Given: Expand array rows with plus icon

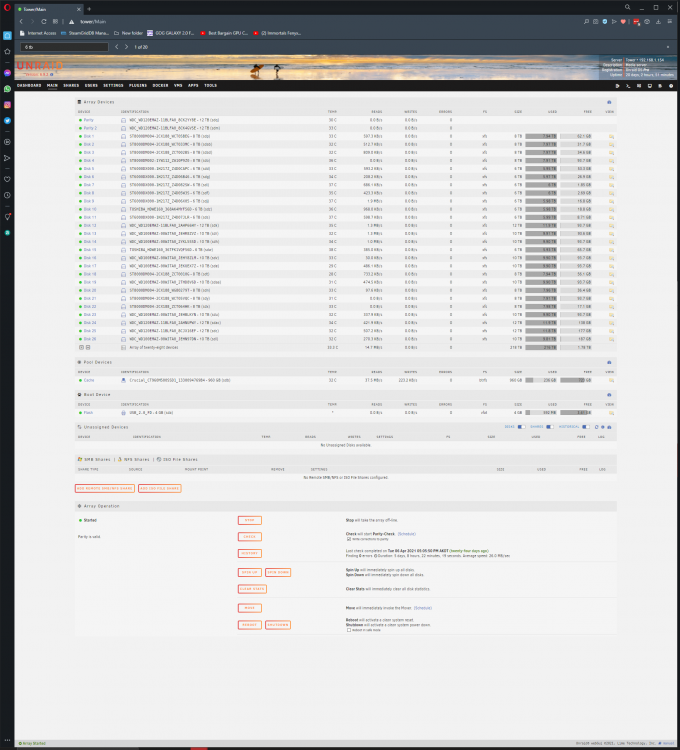Looking at the screenshot, I should [81, 347].
